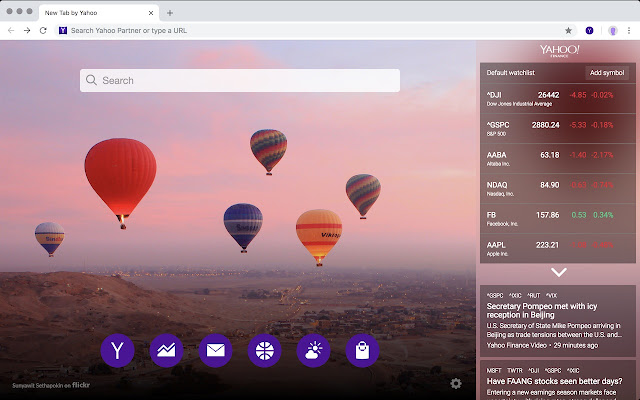Click the TWTR ticker tag
This screenshot has width=640, height=400.
(x=515, y=371)
